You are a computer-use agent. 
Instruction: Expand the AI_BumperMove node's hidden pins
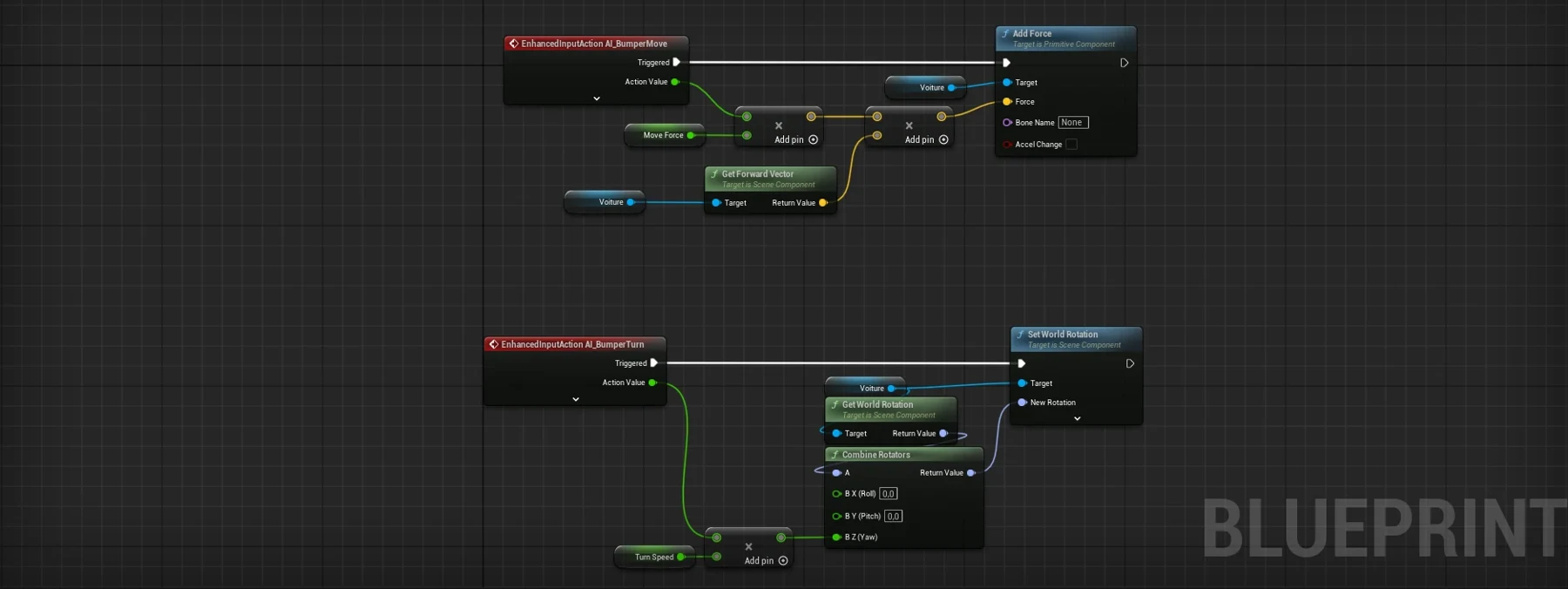[x=597, y=98]
